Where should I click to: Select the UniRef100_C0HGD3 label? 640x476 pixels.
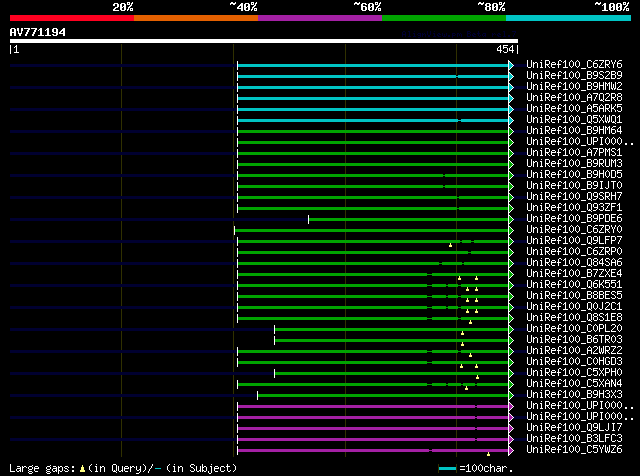574,362
